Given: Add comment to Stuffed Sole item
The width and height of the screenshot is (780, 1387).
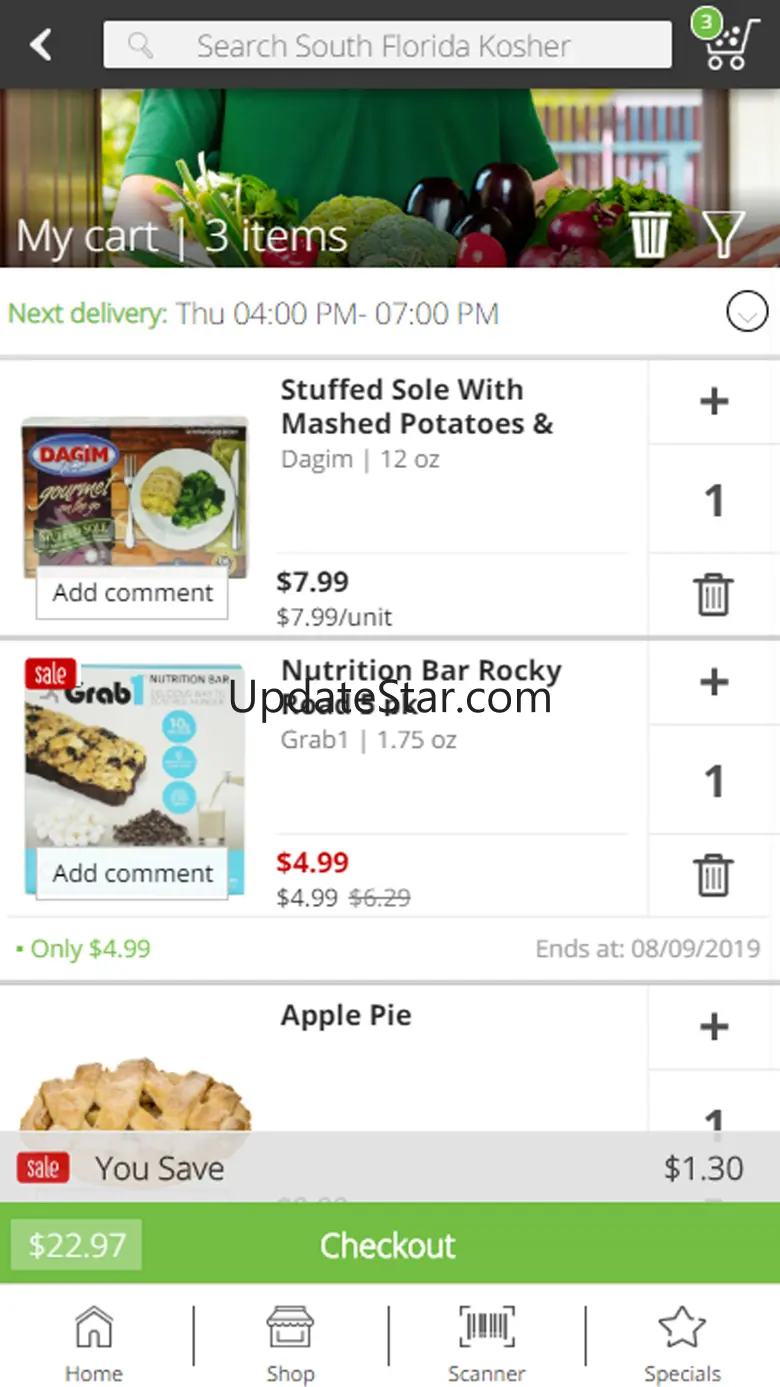Looking at the screenshot, I should point(133,593).
